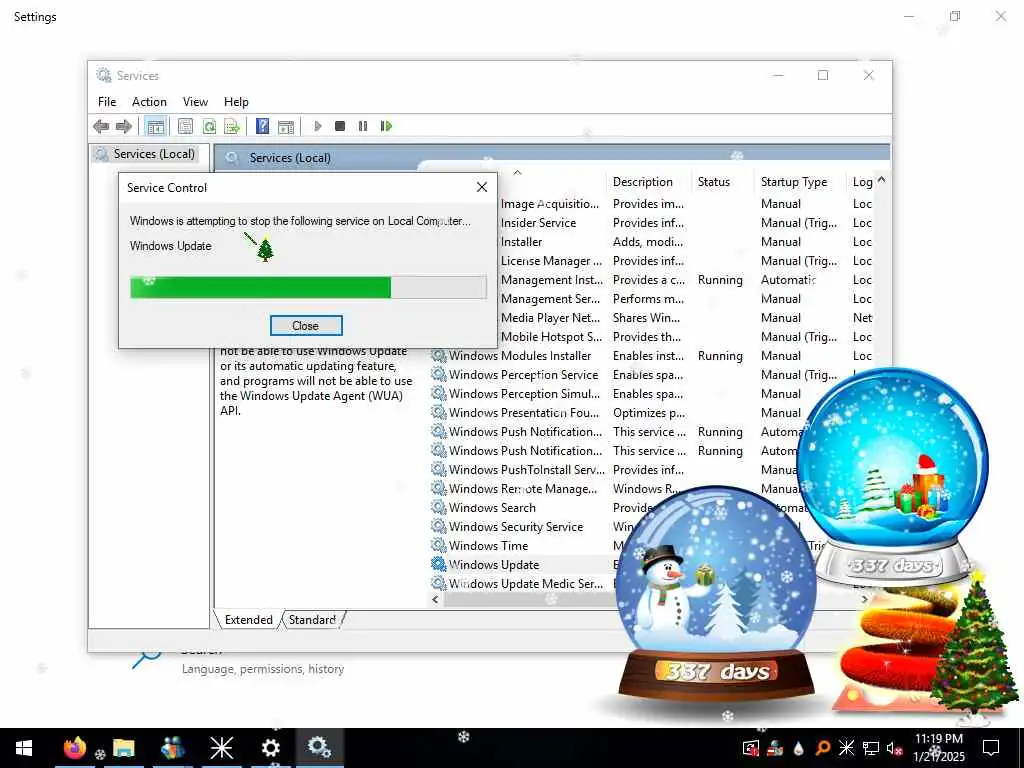This screenshot has width=1024, height=768.
Task: Switch to the Standard tab
Action: [x=312, y=620]
